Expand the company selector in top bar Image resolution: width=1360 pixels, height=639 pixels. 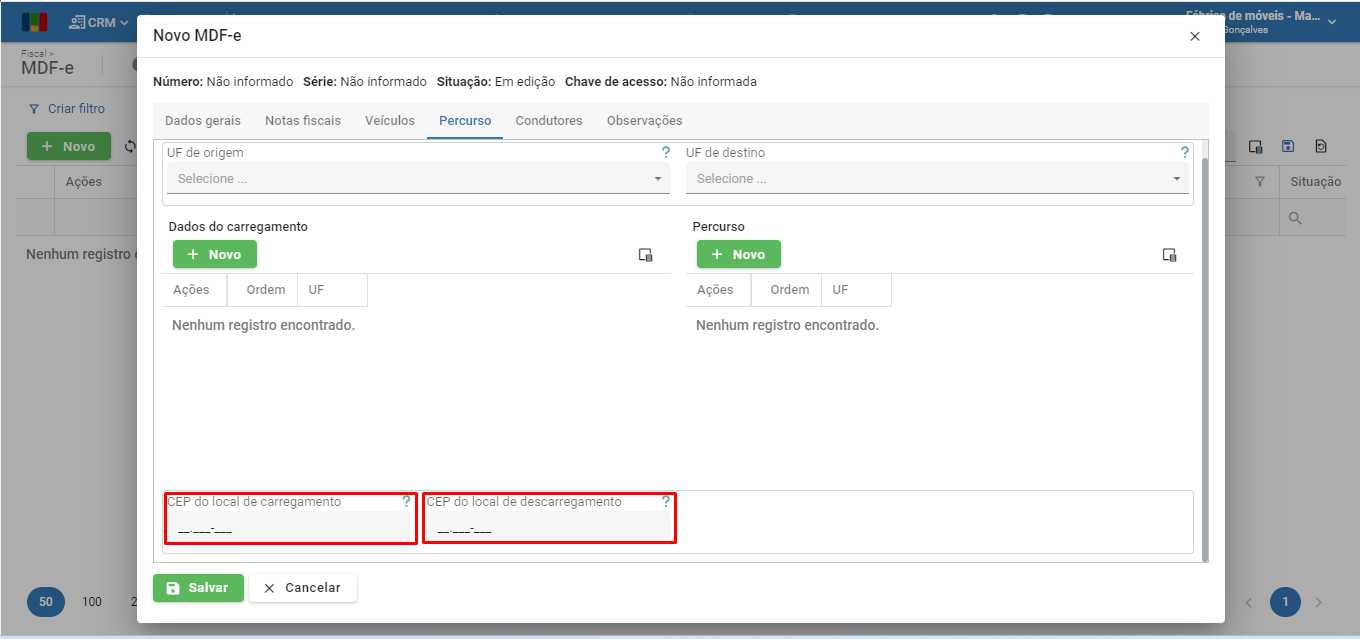[x=1331, y=22]
